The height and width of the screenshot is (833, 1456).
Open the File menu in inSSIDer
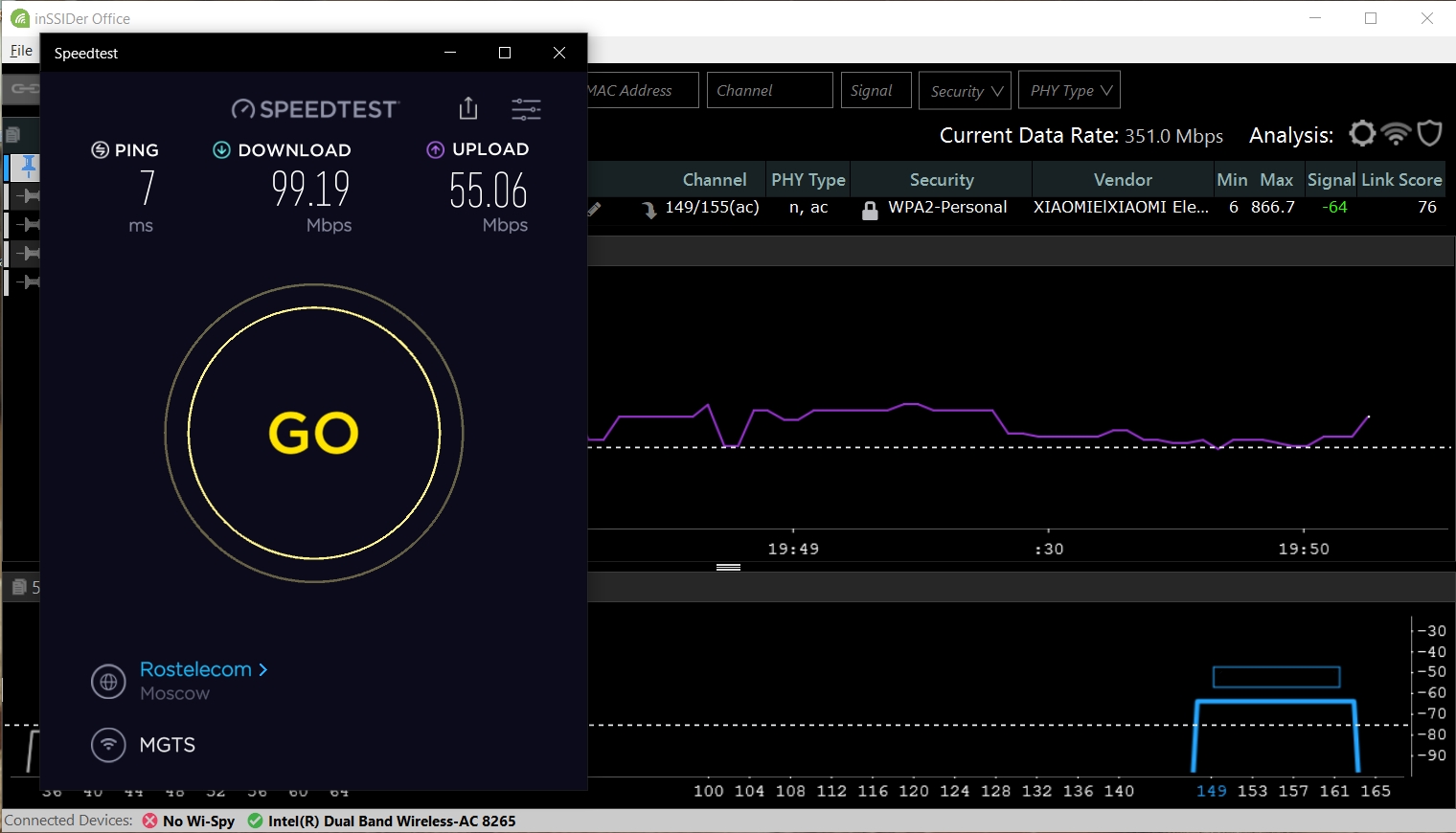point(21,51)
